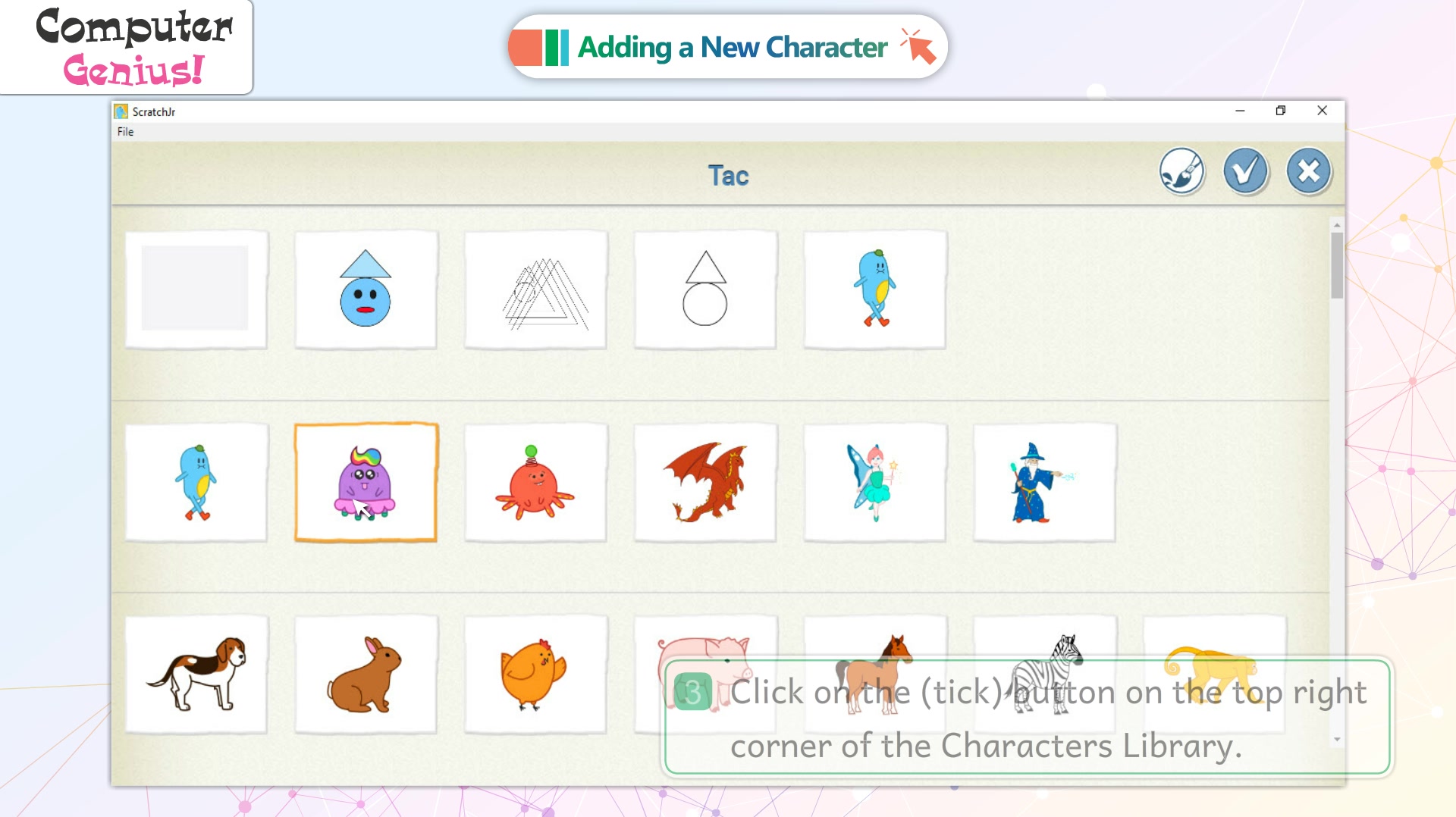Click the scrollbar down arrow
The height and width of the screenshot is (817, 1456).
click(1337, 740)
